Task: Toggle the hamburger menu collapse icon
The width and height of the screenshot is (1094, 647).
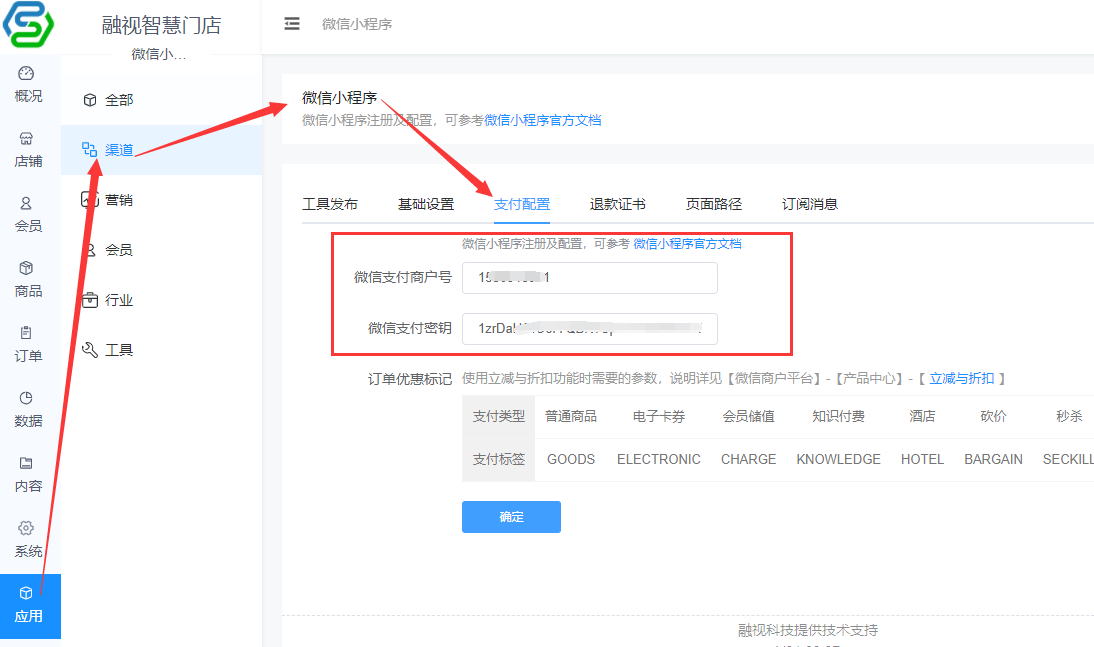Action: pyautogui.click(x=292, y=24)
